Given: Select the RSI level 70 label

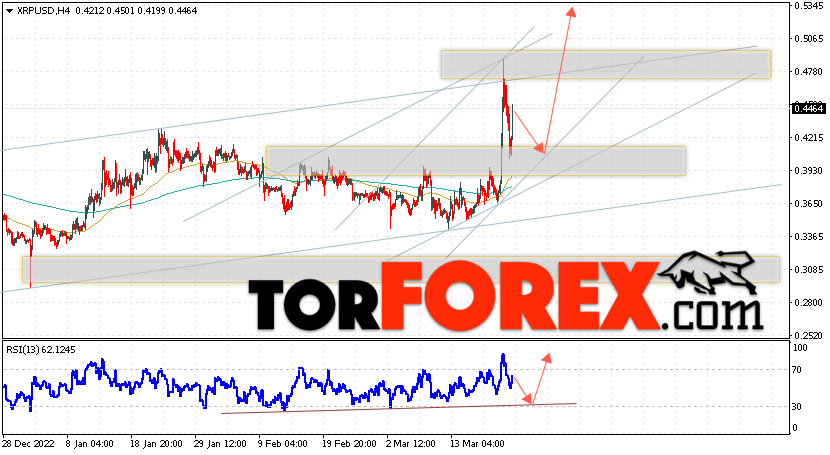Looking at the screenshot, I should point(797,370).
